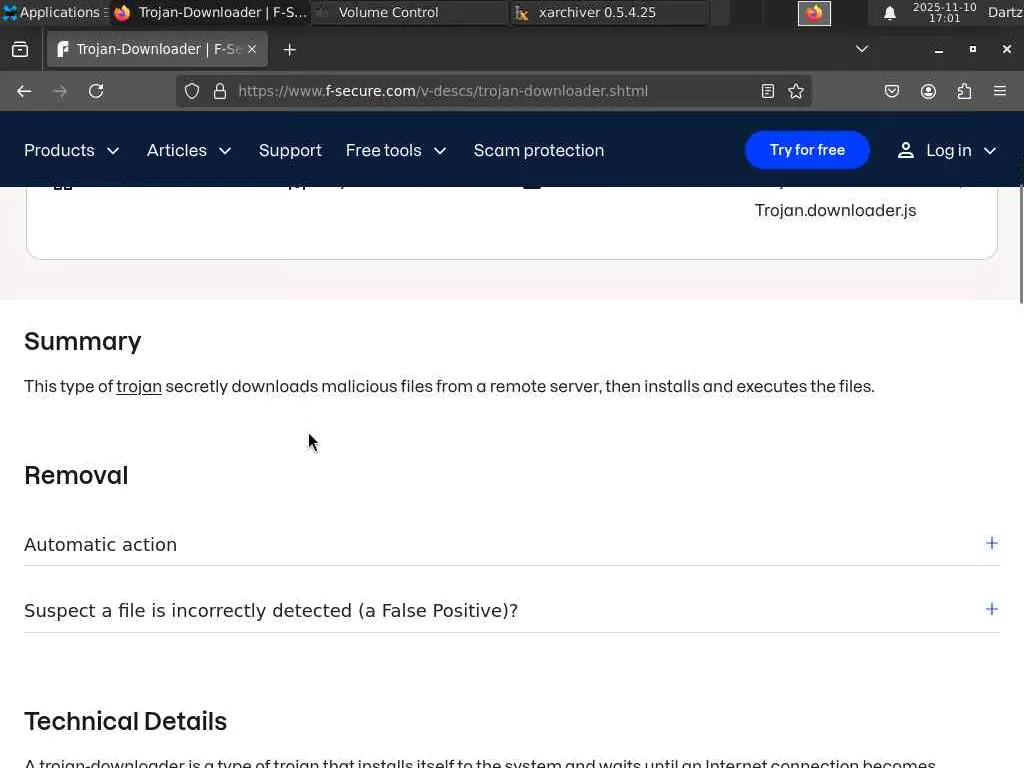Click the Save to Pocket icon
The image size is (1024, 768).
pyautogui.click(x=892, y=91)
